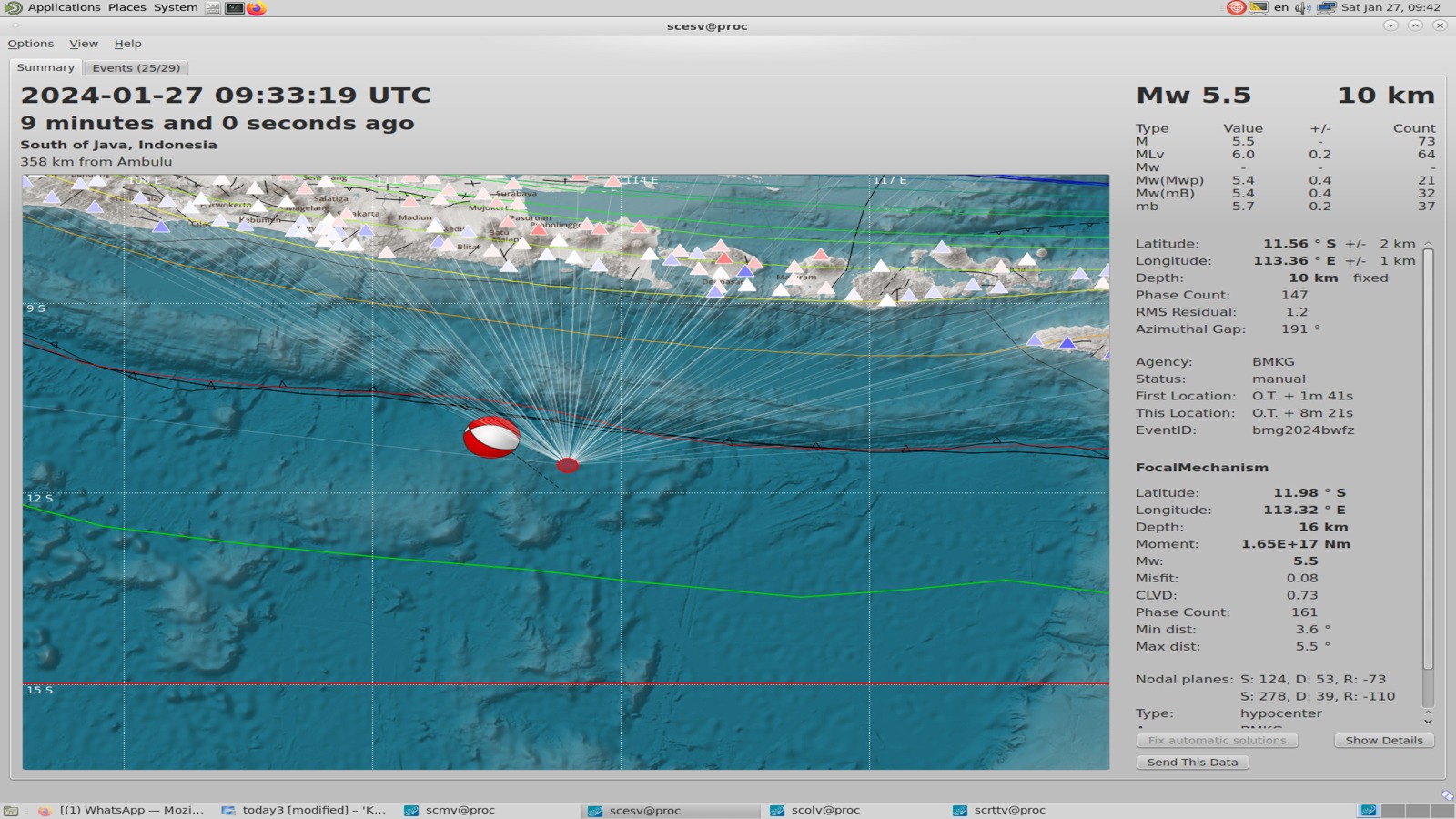Open the Applications menu in top panel

coord(64,7)
